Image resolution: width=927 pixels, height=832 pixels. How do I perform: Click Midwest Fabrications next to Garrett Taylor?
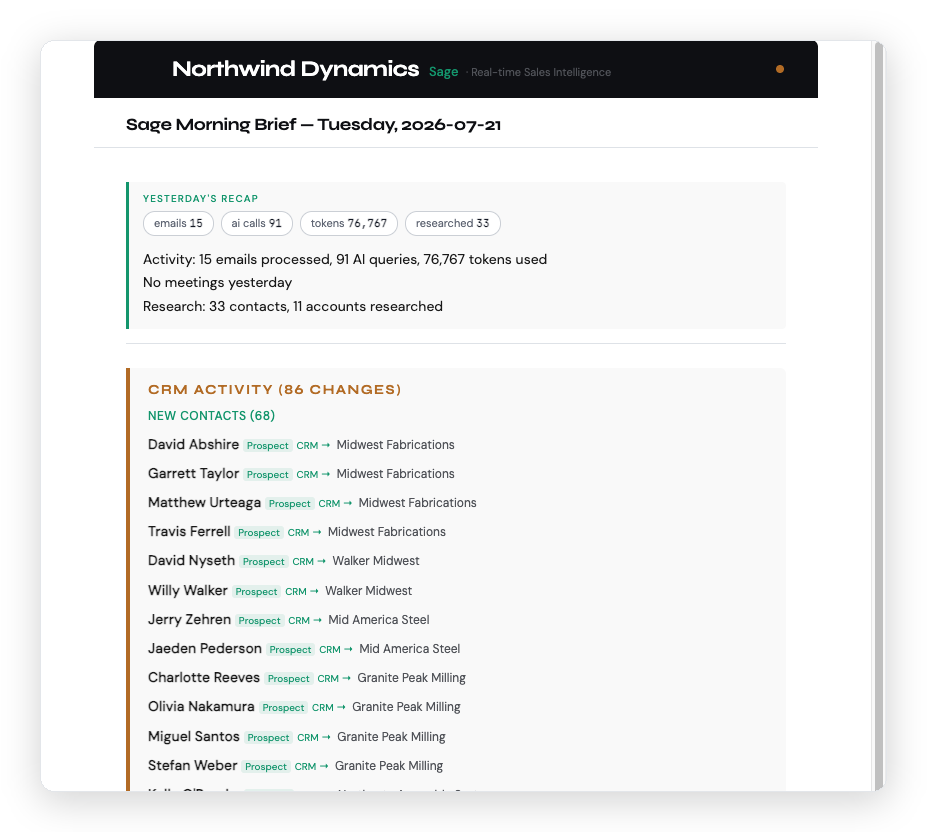396,474
